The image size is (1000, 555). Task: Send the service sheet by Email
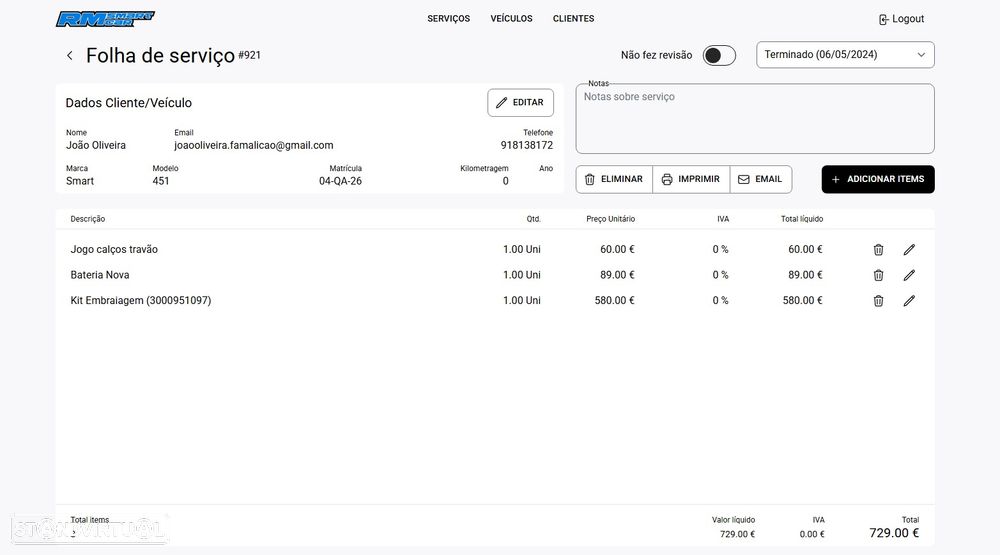click(x=760, y=179)
